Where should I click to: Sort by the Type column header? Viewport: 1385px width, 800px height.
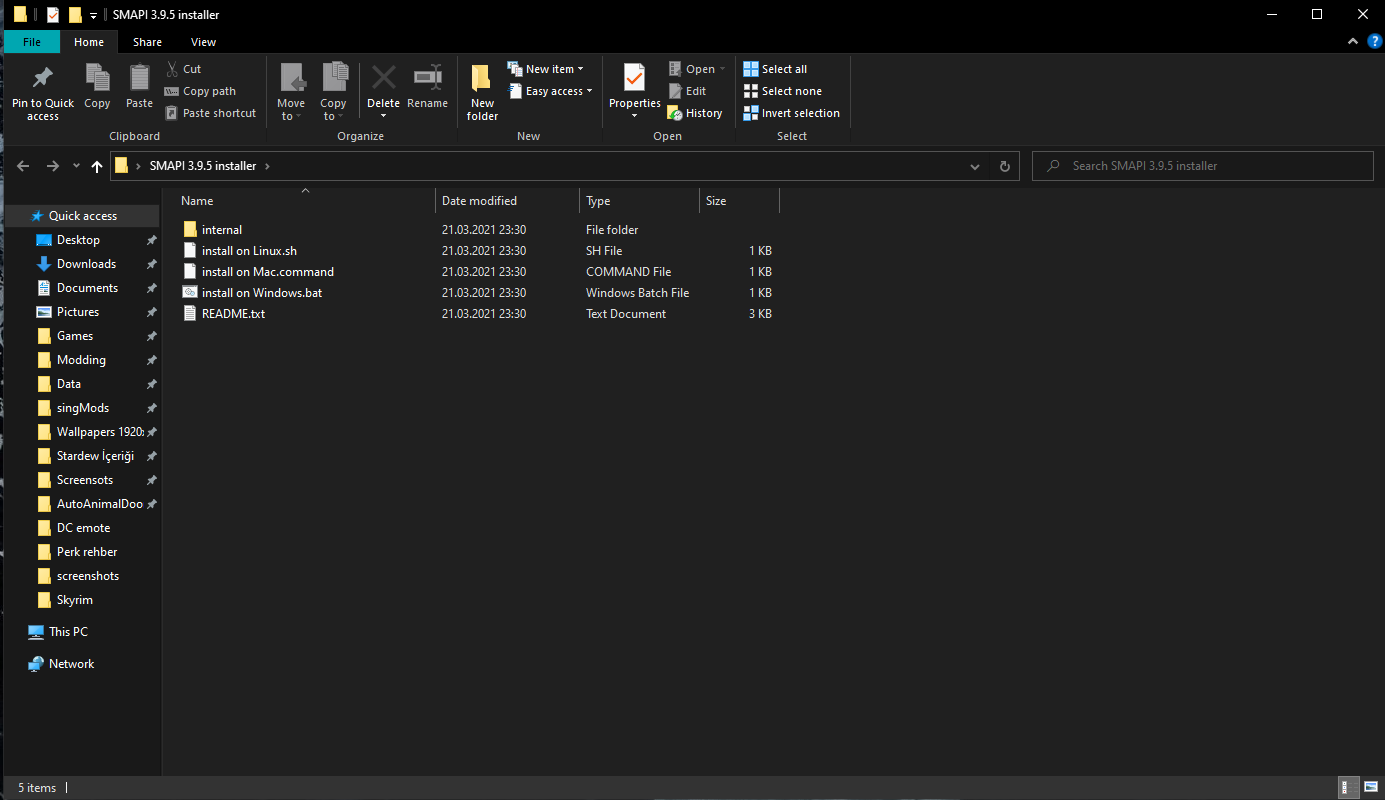(639, 201)
